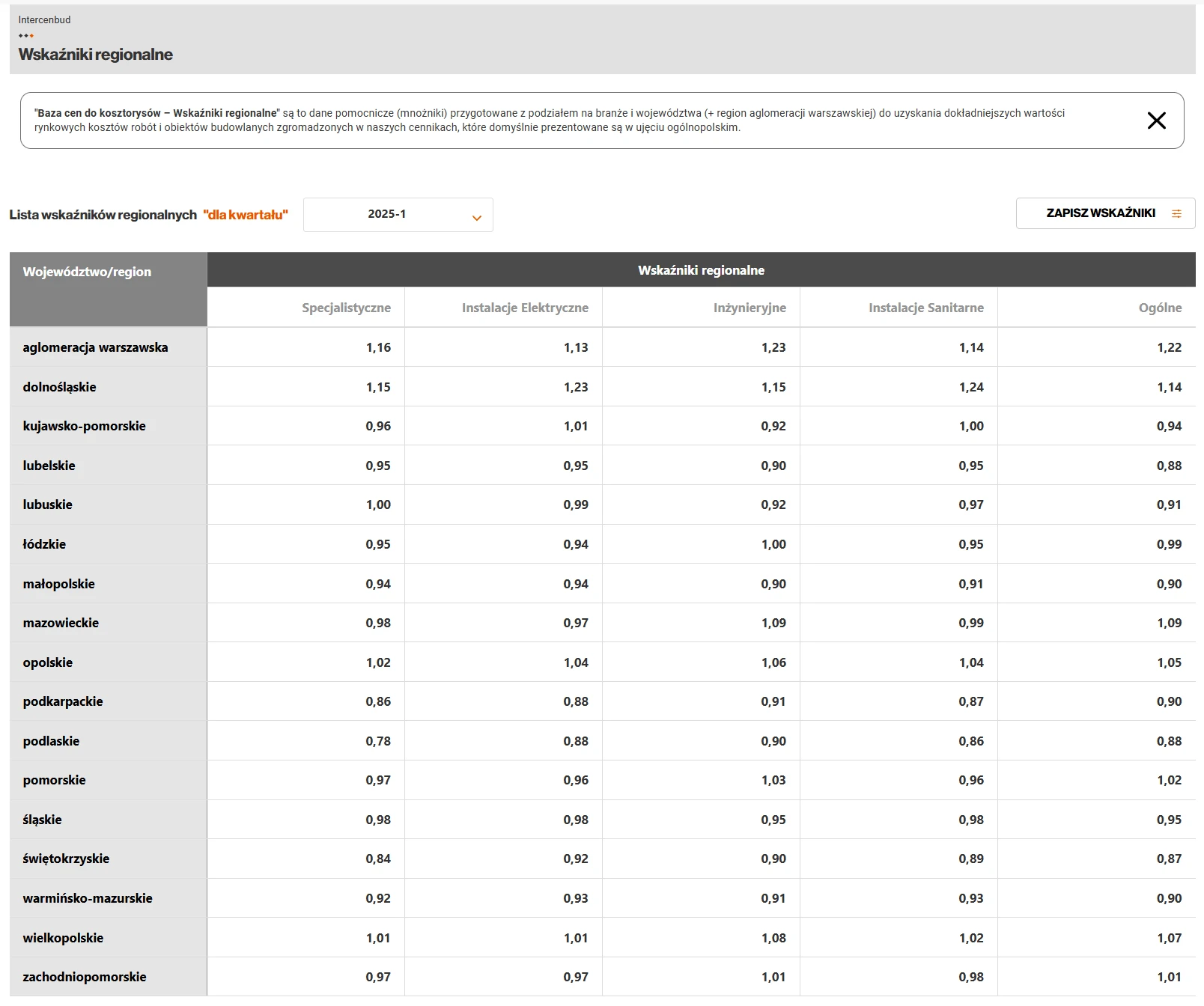
Task: Click the Wskaźniki regionalne table group header
Action: point(701,270)
